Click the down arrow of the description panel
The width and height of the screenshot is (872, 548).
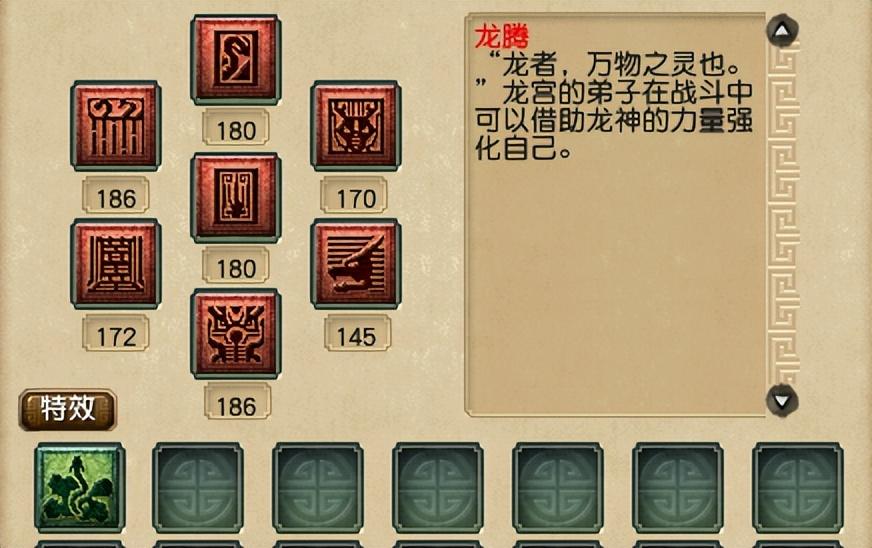click(x=782, y=400)
